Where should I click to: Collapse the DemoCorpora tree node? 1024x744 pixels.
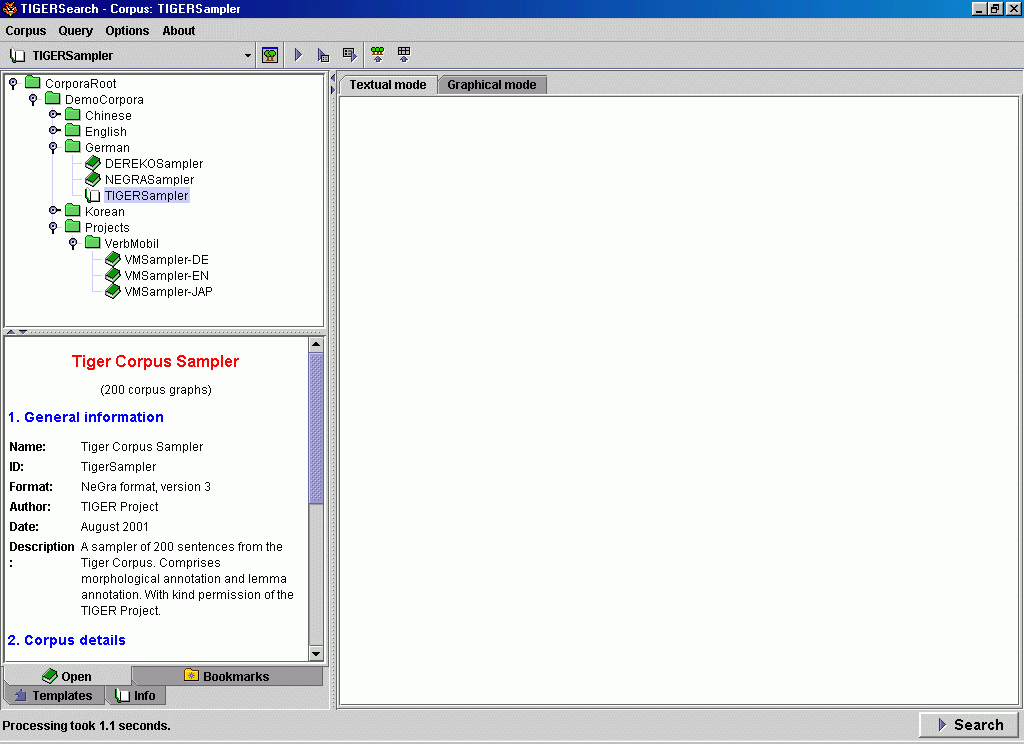click(x=33, y=99)
